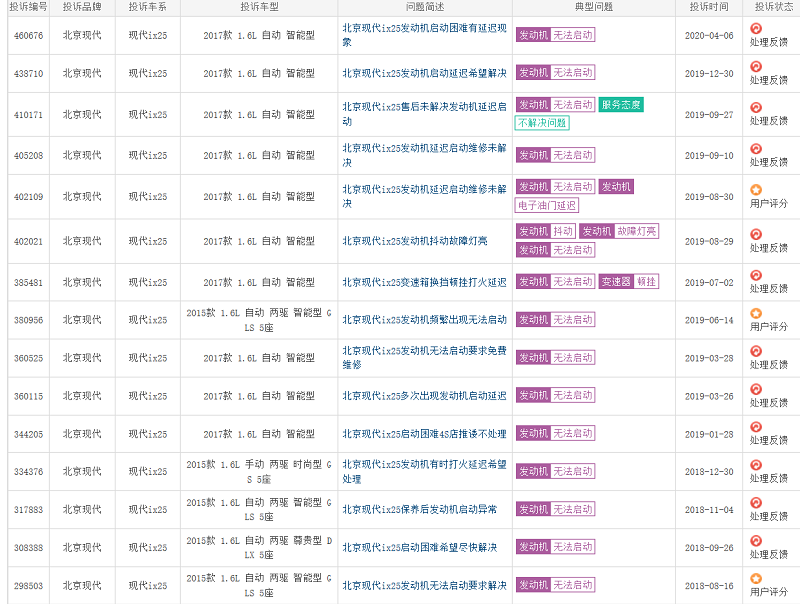800x604 pixels.
Task: Click the 处理反馈 status icon for complaint 308388
Action: [756, 541]
